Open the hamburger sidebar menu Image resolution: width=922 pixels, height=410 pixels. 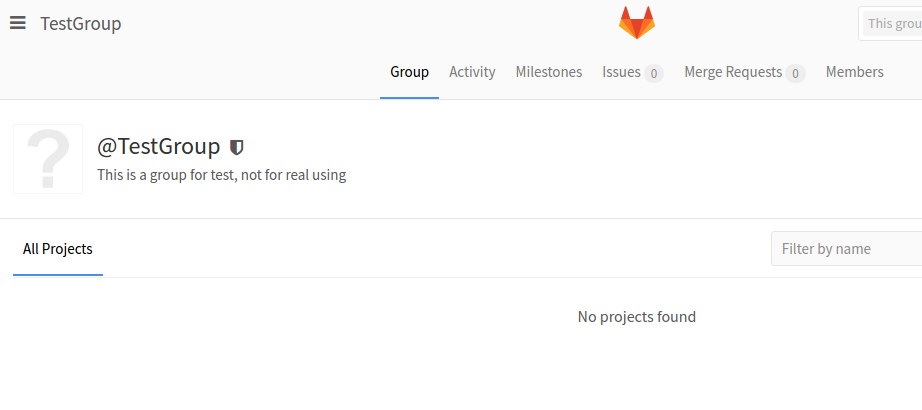[x=18, y=23]
